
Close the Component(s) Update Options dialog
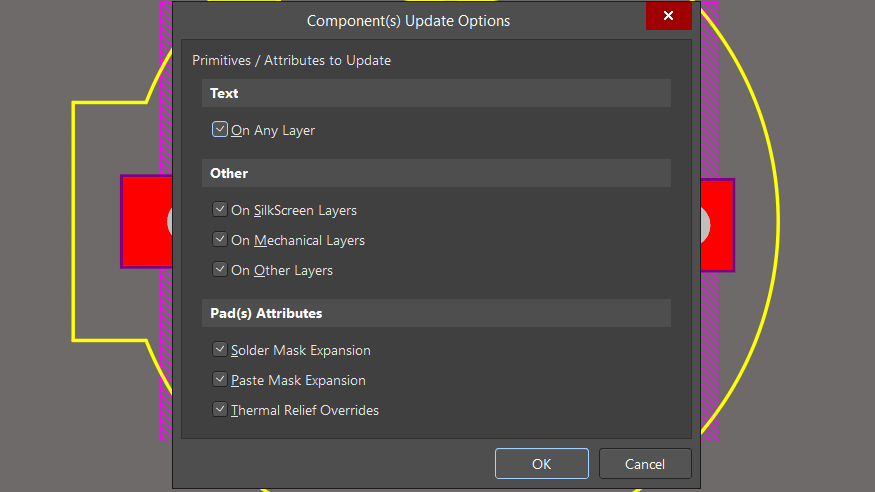point(668,16)
